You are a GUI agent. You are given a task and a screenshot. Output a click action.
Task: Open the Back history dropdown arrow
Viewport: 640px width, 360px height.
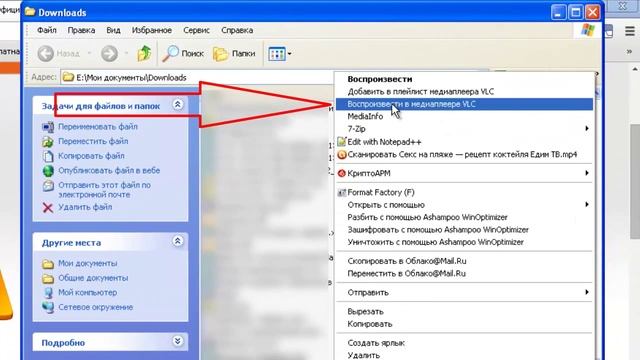click(x=89, y=53)
